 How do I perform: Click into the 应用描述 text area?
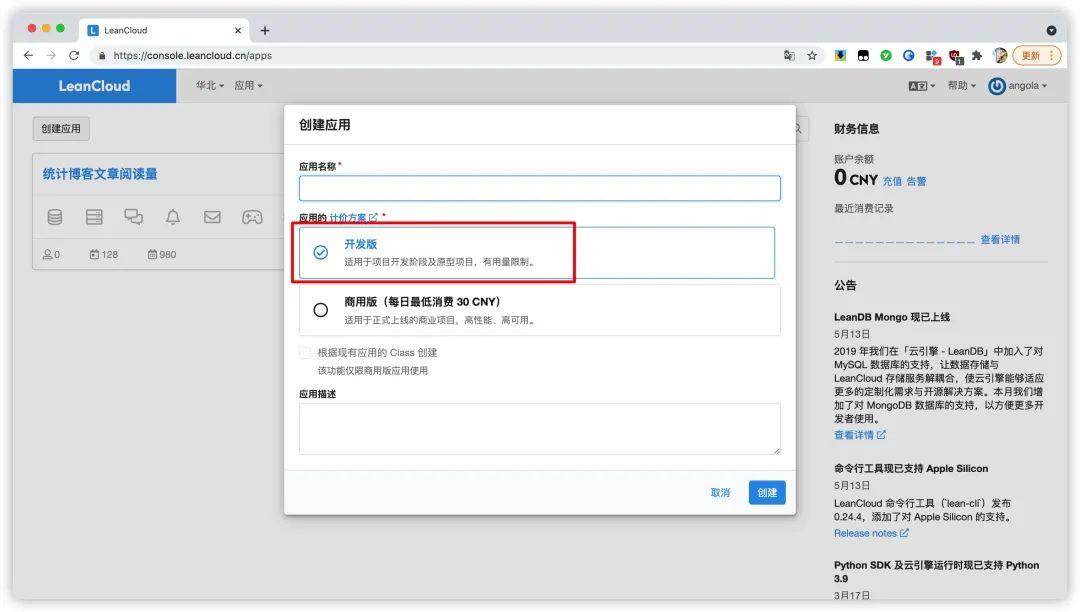539,429
